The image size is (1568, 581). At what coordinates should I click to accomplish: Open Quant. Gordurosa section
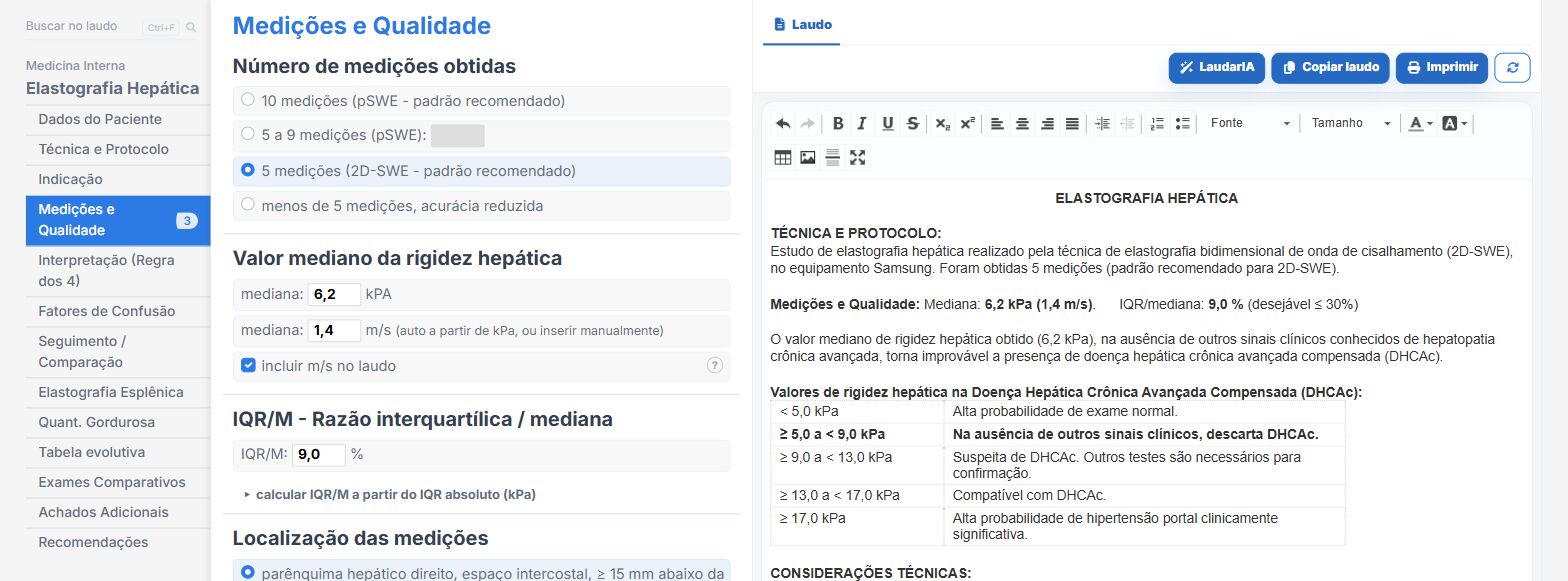118,422
